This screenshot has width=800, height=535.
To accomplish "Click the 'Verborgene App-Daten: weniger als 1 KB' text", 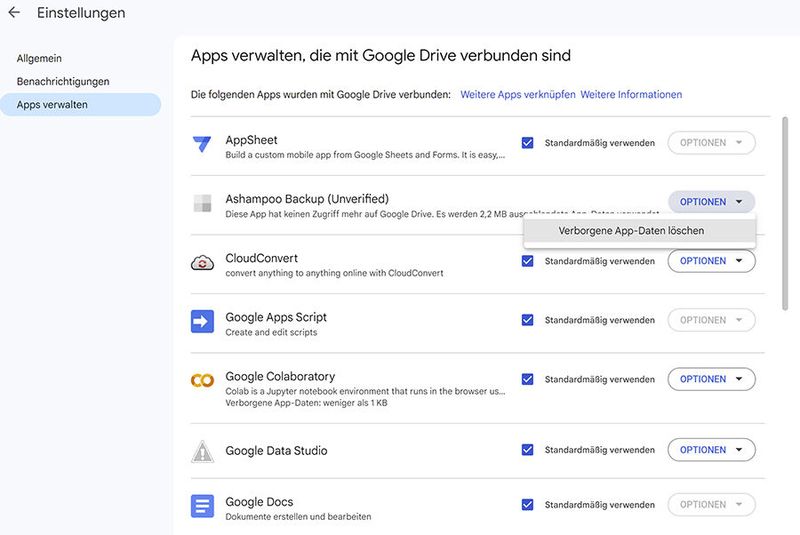I will pos(306,403).
